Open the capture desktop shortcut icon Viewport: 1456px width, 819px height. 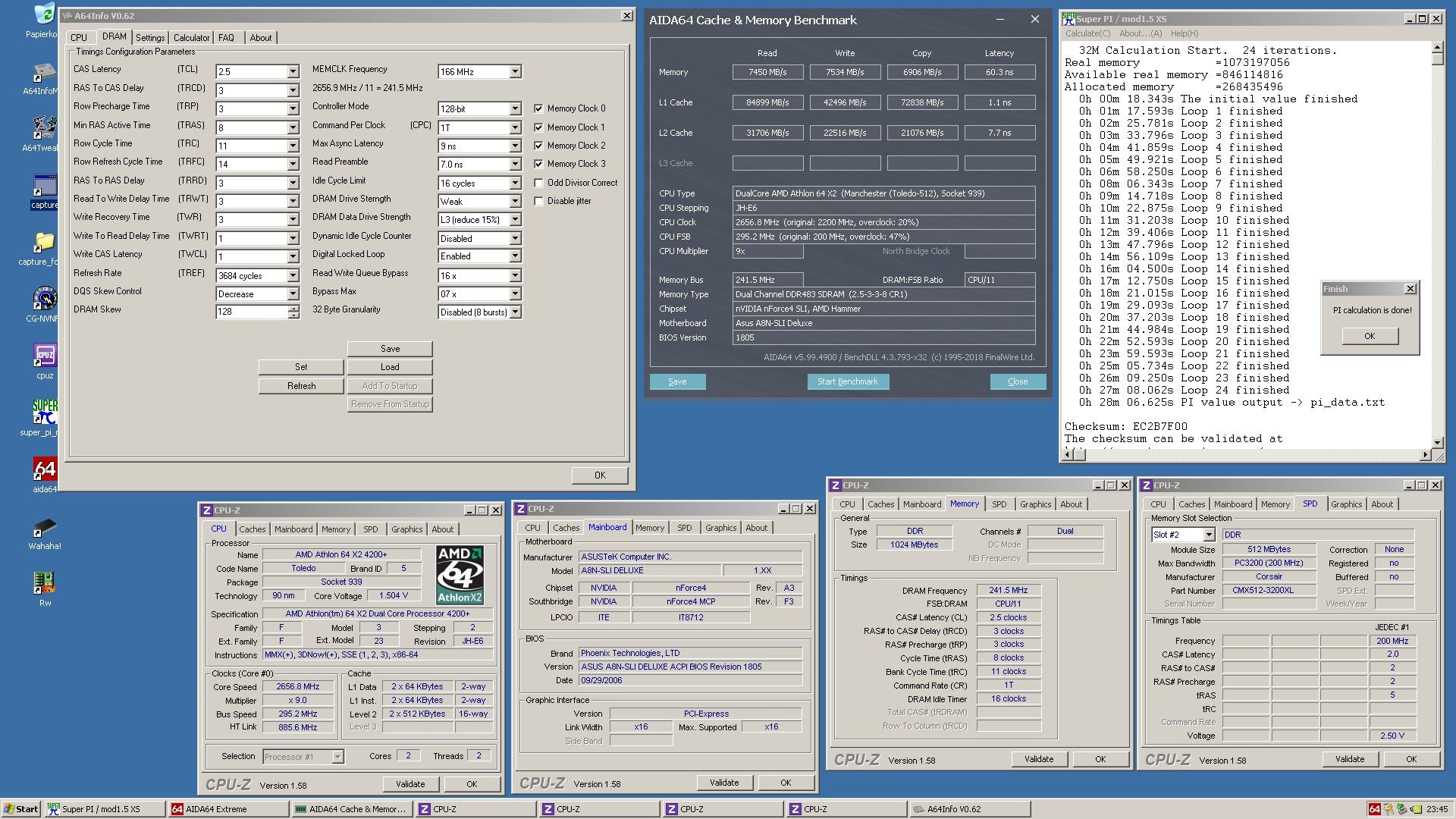tap(44, 187)
